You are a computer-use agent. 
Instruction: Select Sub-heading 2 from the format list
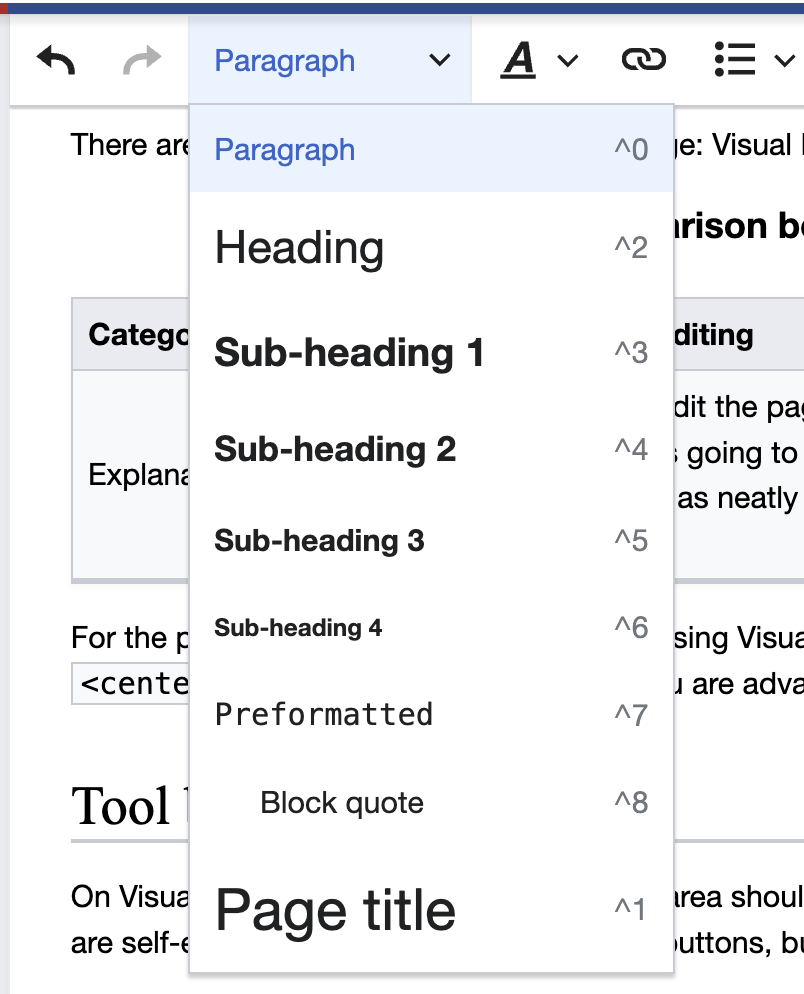click(335, 450)
